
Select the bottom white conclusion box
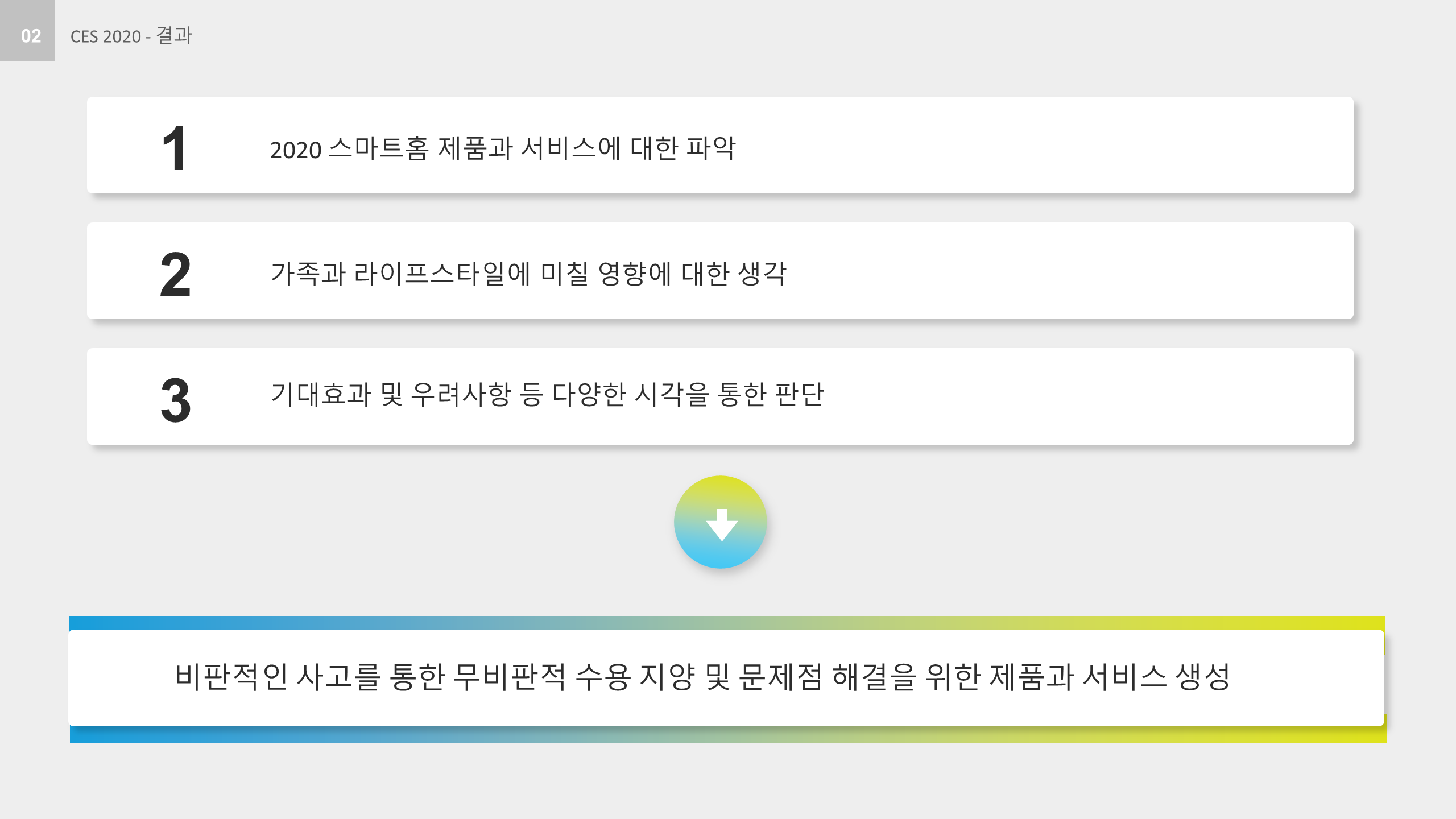726,677
